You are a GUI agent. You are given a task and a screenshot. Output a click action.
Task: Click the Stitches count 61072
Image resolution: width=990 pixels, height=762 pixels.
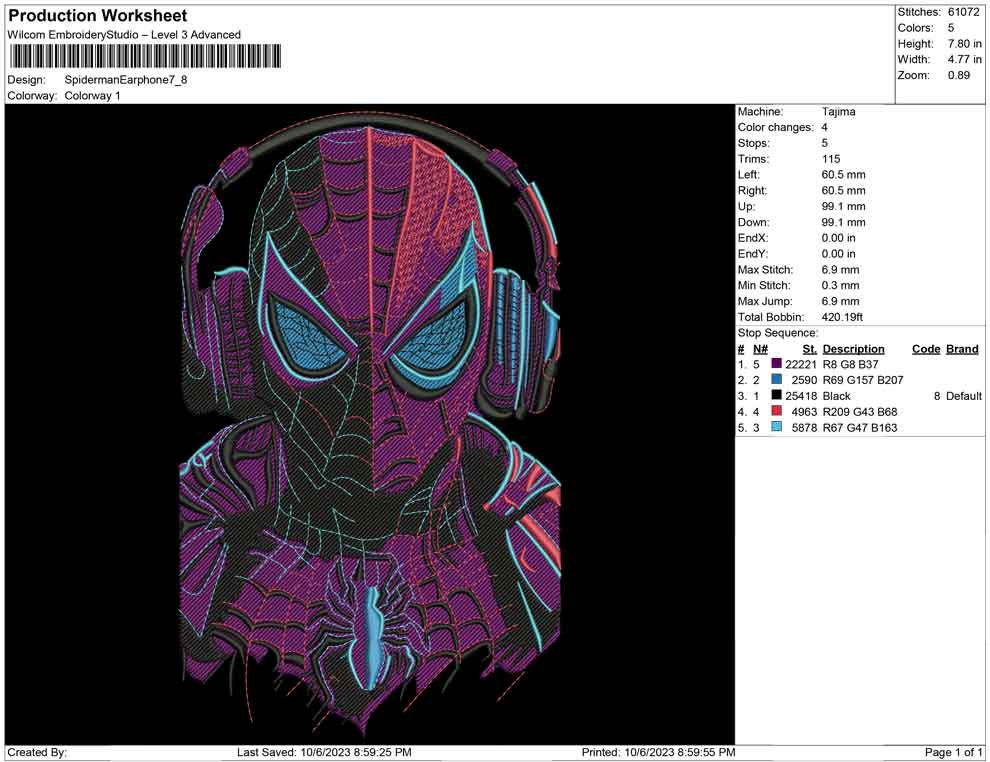click(961, 14)
